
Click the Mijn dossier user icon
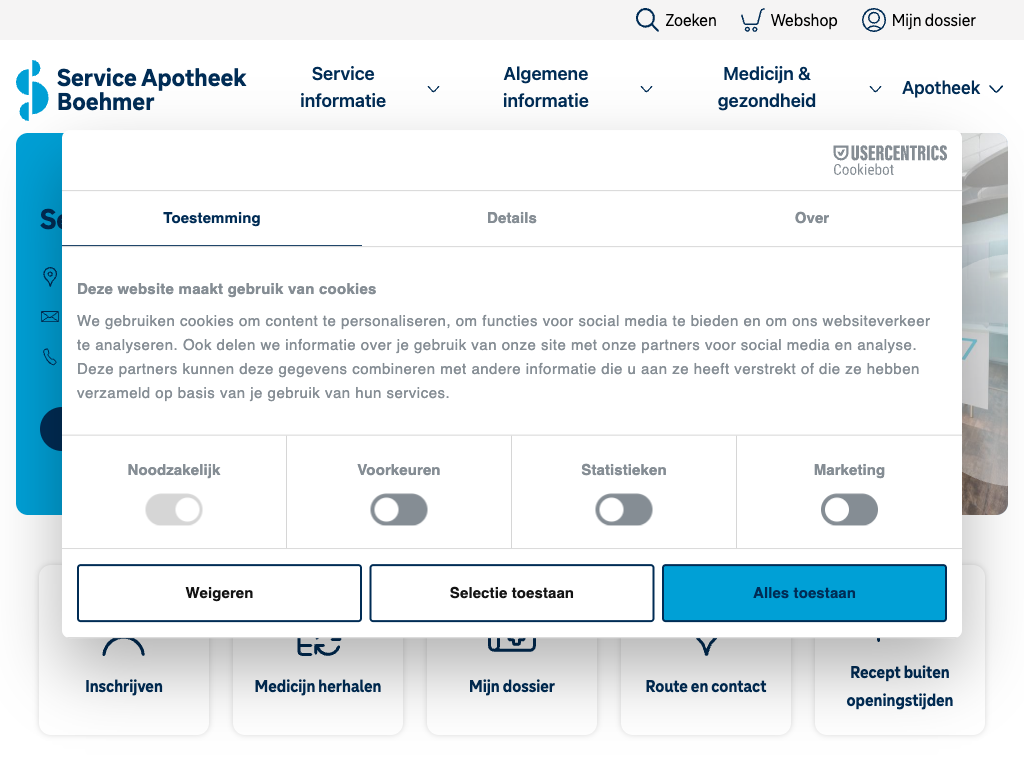pos(873,20)
